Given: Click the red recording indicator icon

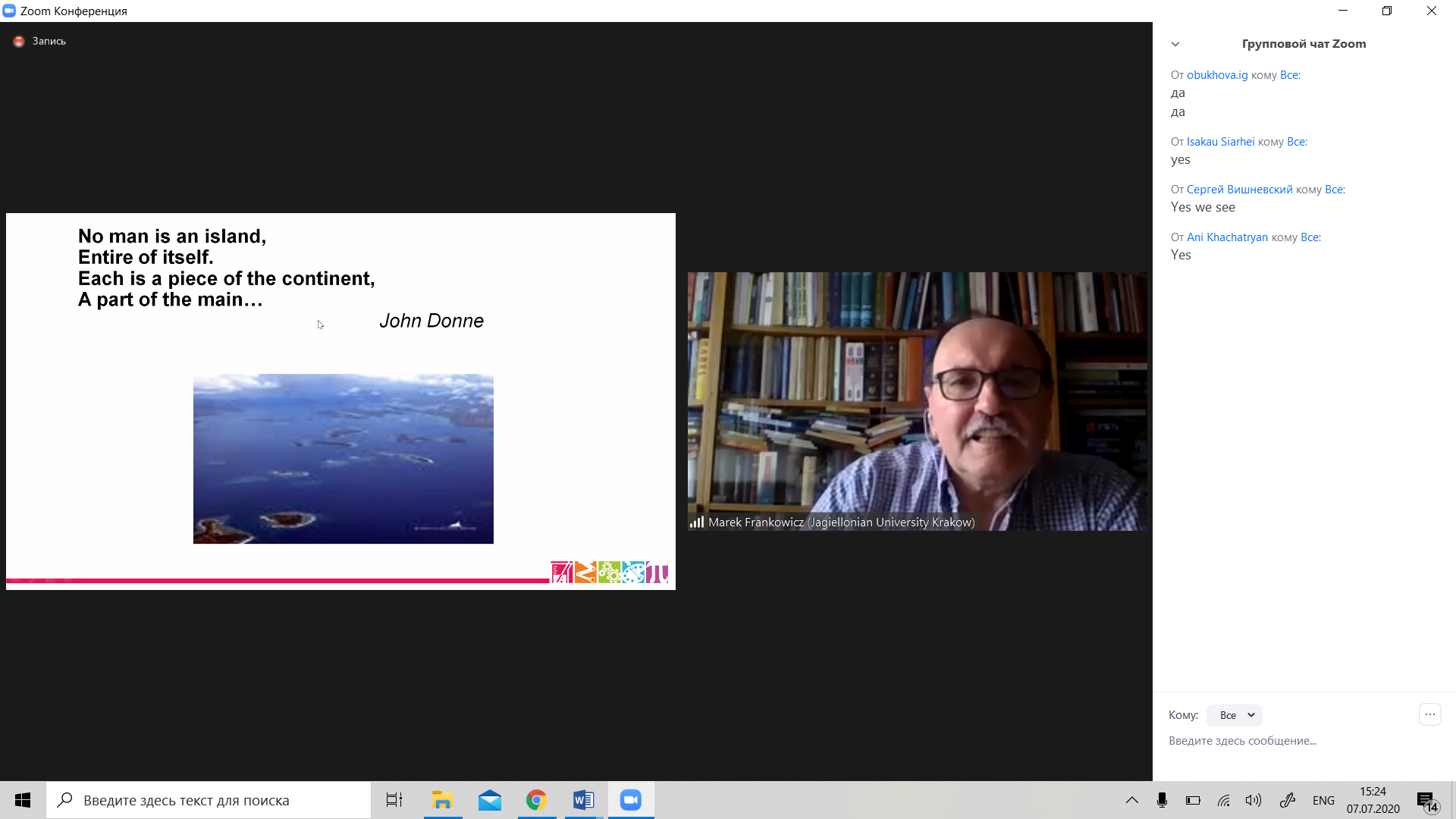Looking at the screenshot, I should (x=19, y=42).
